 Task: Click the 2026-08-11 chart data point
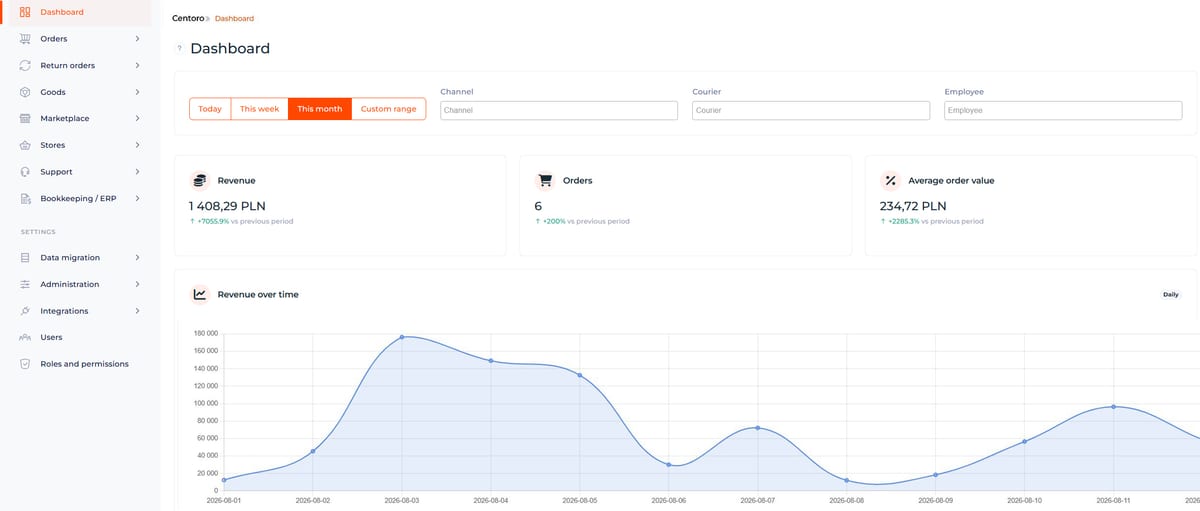(1113, 407)
